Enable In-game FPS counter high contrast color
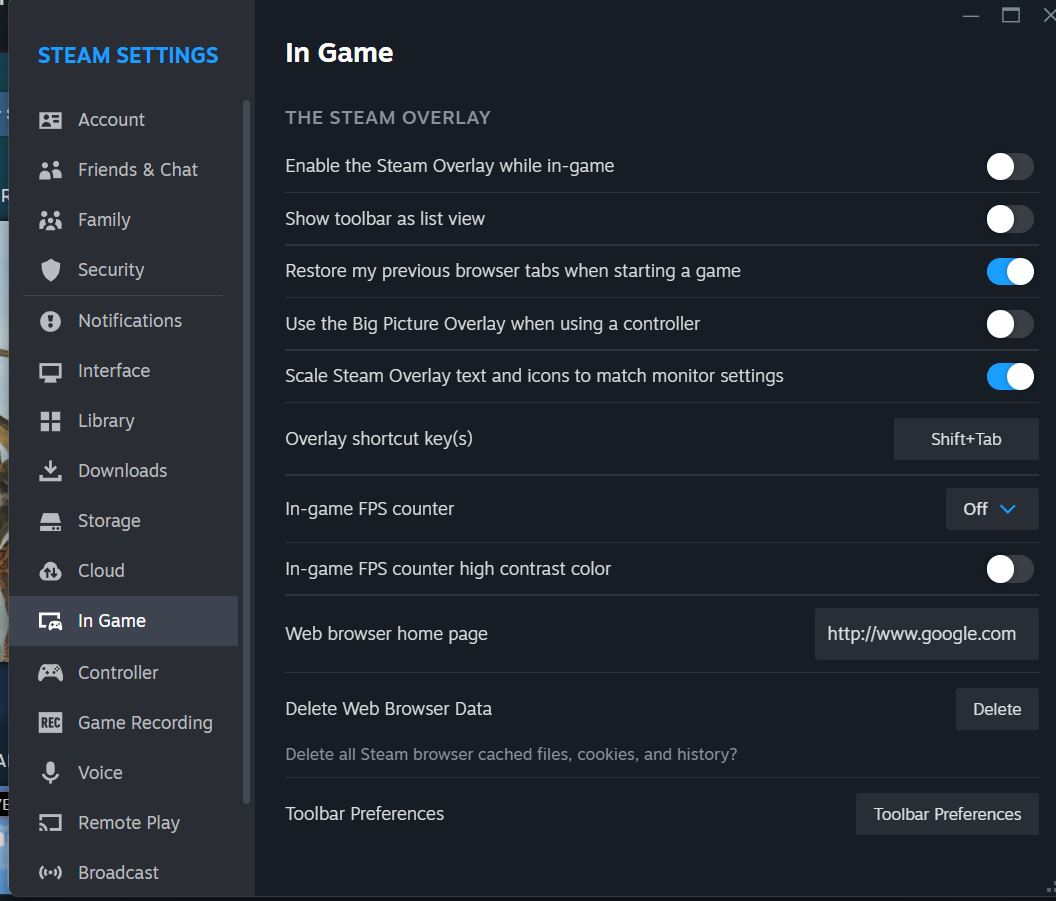1056x901 pixels. [x=1009, y=568]
